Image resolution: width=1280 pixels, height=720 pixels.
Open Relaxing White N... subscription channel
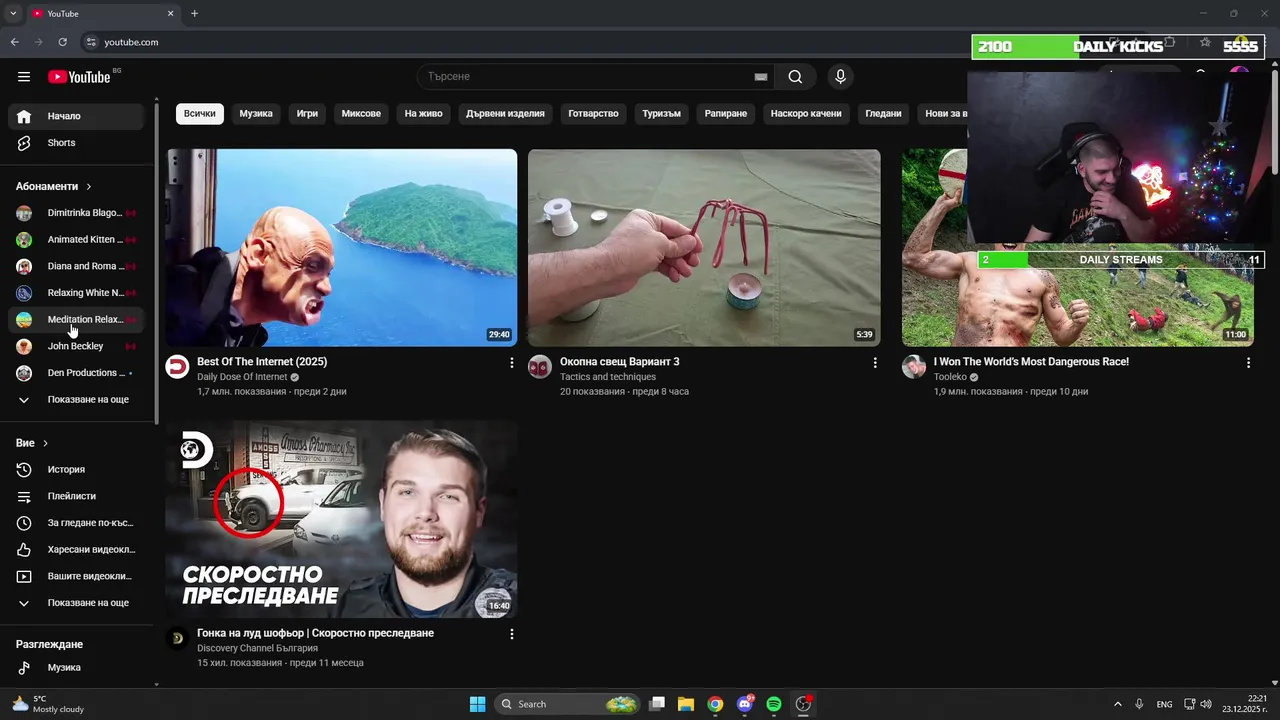76,293
